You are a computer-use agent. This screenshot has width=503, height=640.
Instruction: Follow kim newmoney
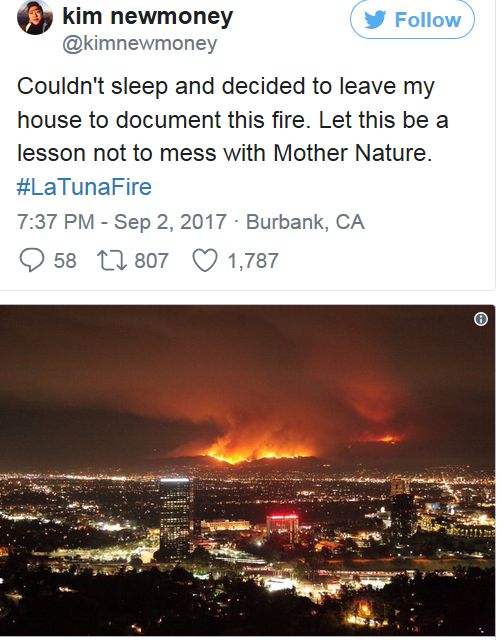tap(412, 20)
